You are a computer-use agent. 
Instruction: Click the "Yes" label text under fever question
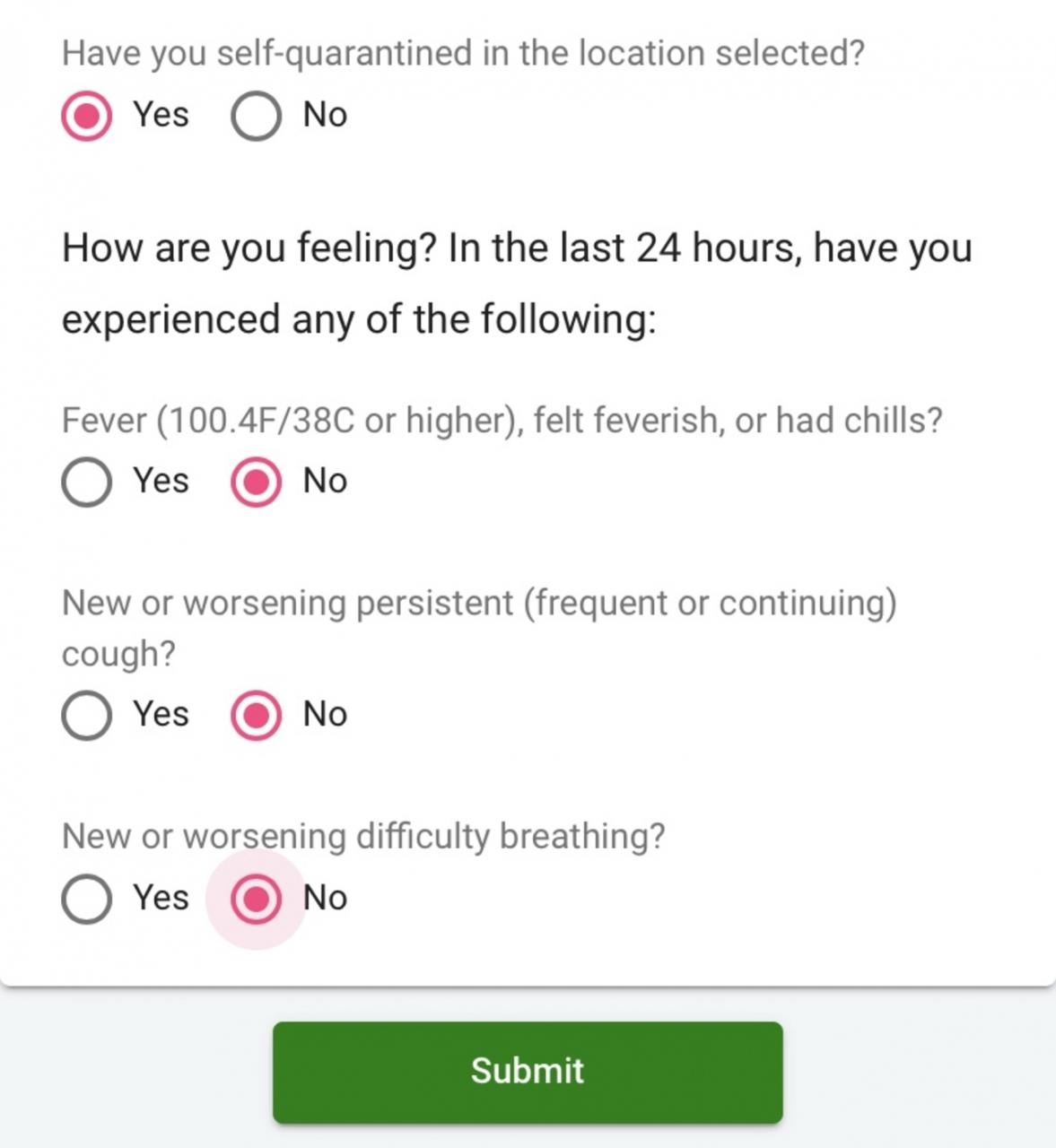point(161,481)
